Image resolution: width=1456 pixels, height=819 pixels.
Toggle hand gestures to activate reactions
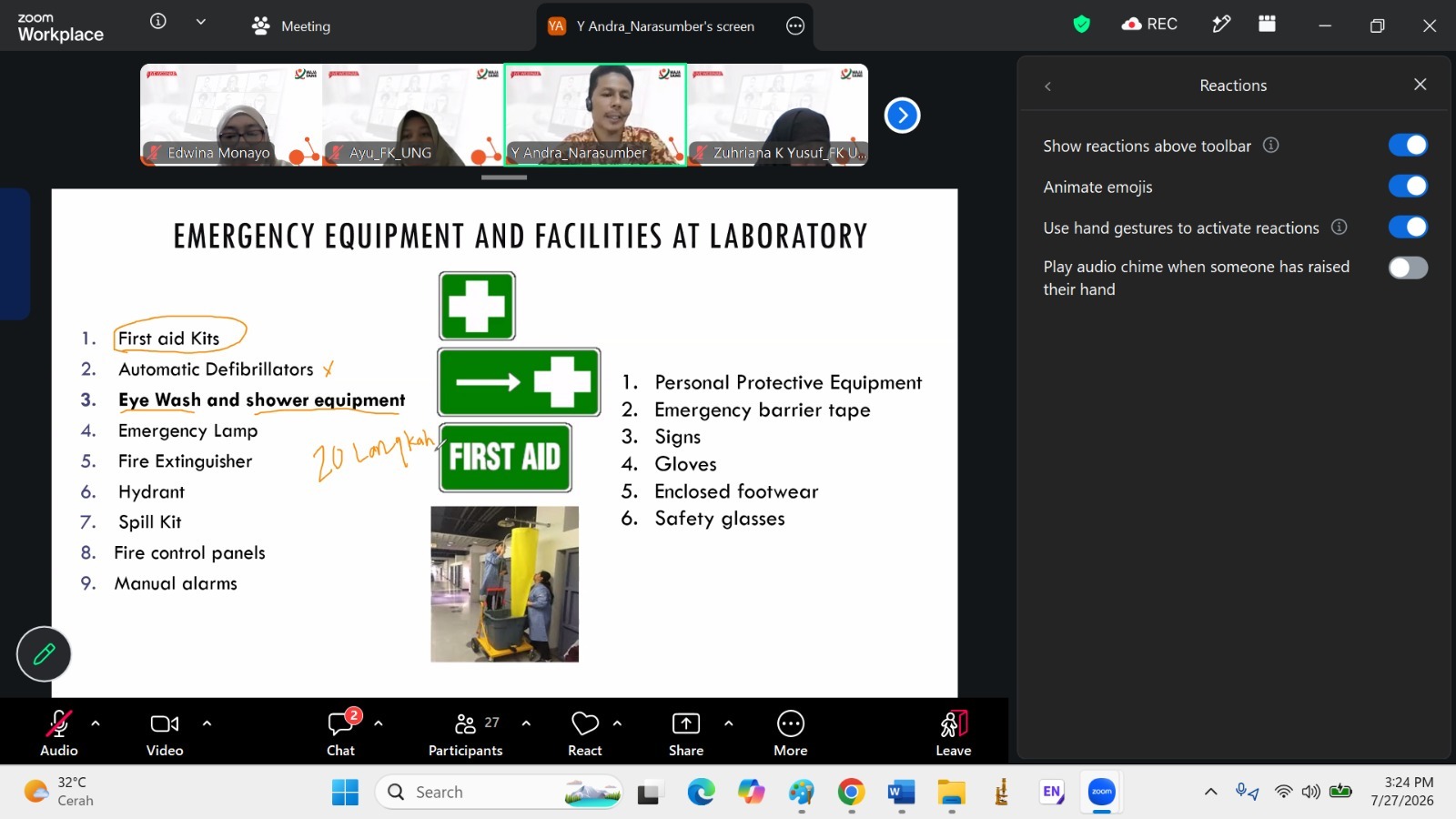[x=1408, y=227]
